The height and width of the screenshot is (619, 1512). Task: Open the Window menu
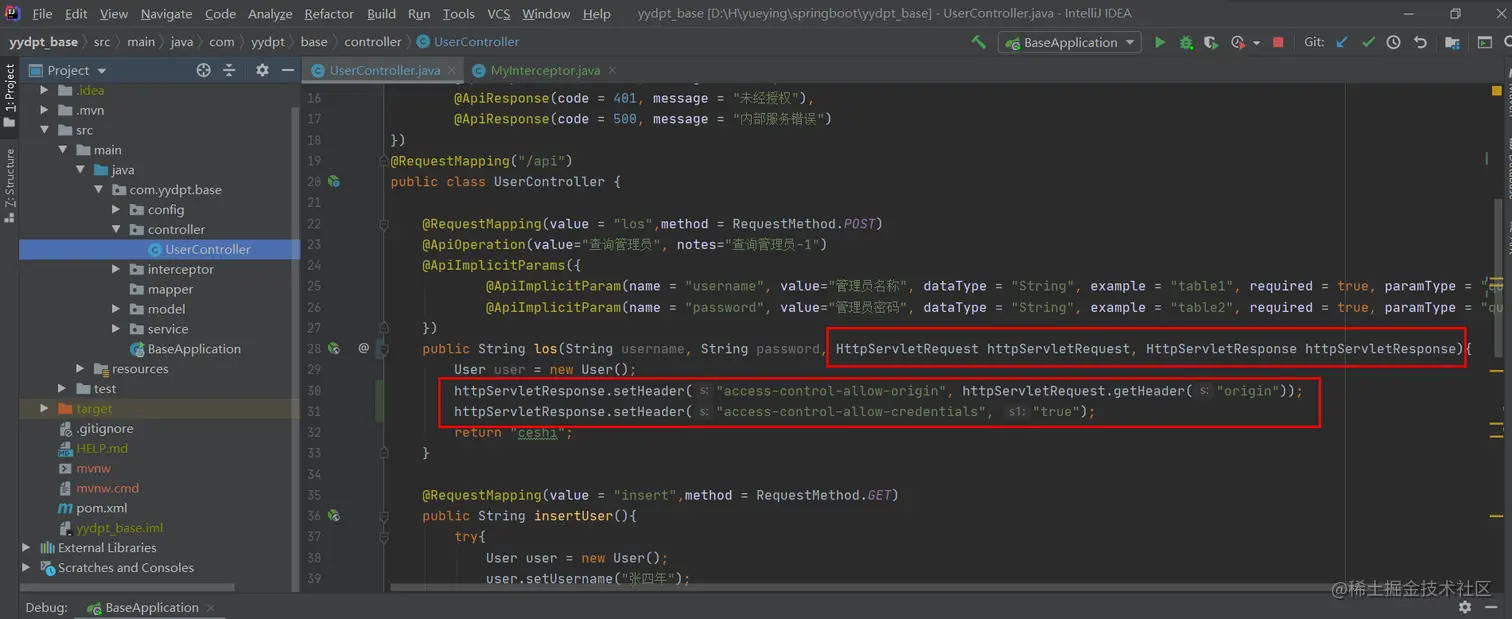pos(546,14)
